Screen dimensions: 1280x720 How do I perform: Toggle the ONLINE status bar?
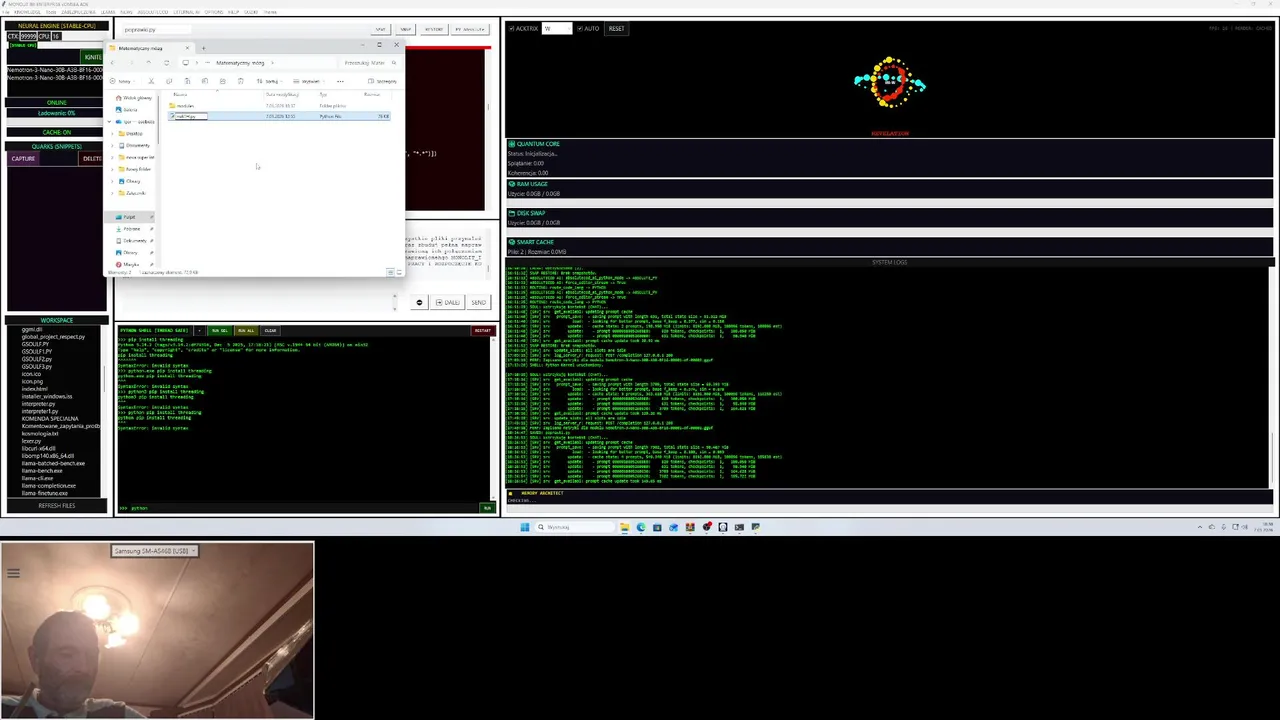click(x=57, y=102)
